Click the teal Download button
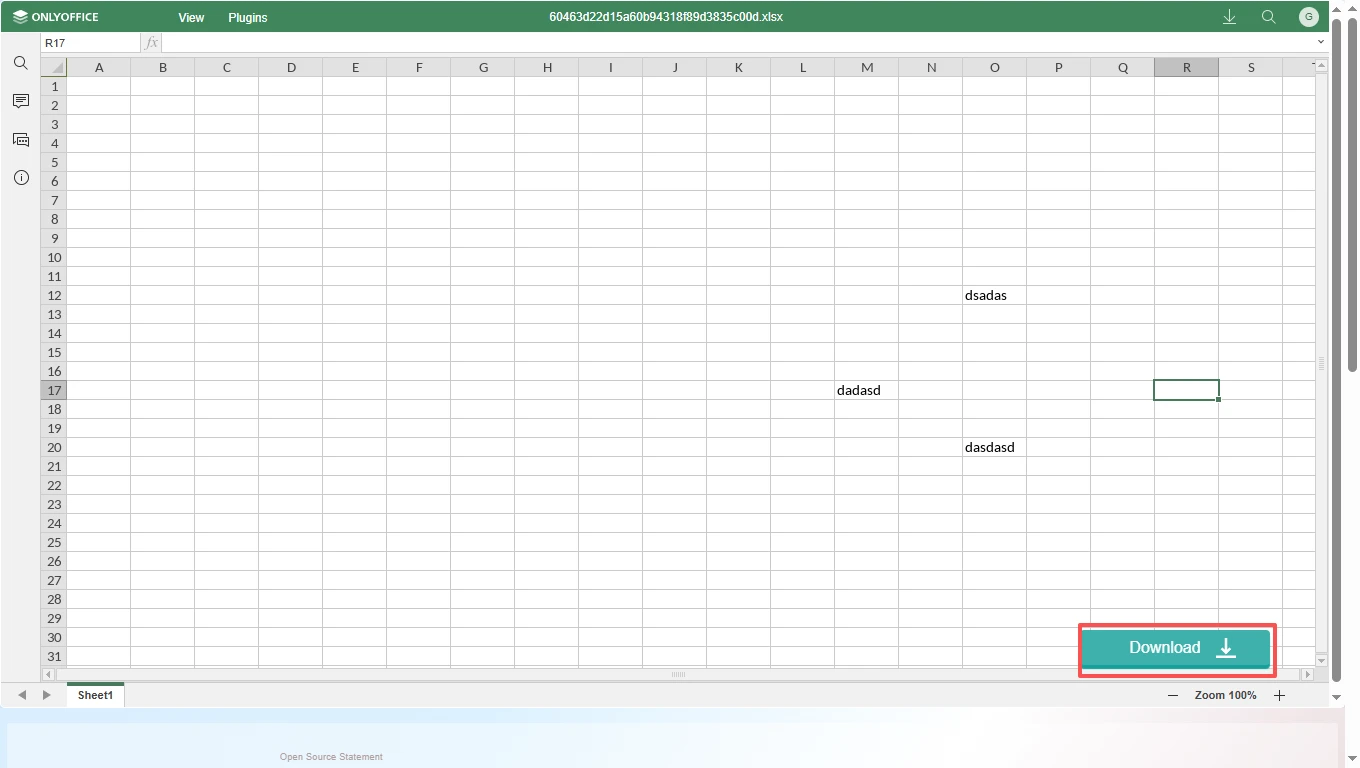The image size is (1360, 768). coord(1177,648)
